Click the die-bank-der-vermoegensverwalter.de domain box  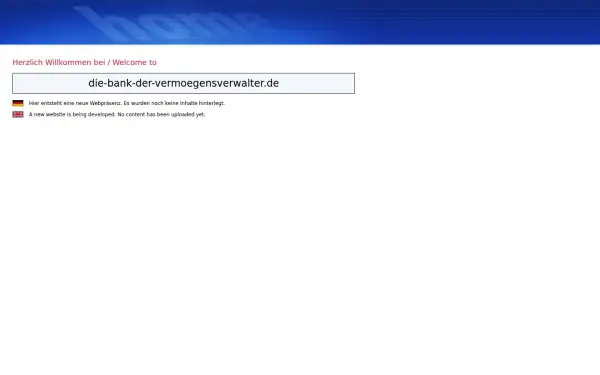pyautogui.click(x=183, y=83)
